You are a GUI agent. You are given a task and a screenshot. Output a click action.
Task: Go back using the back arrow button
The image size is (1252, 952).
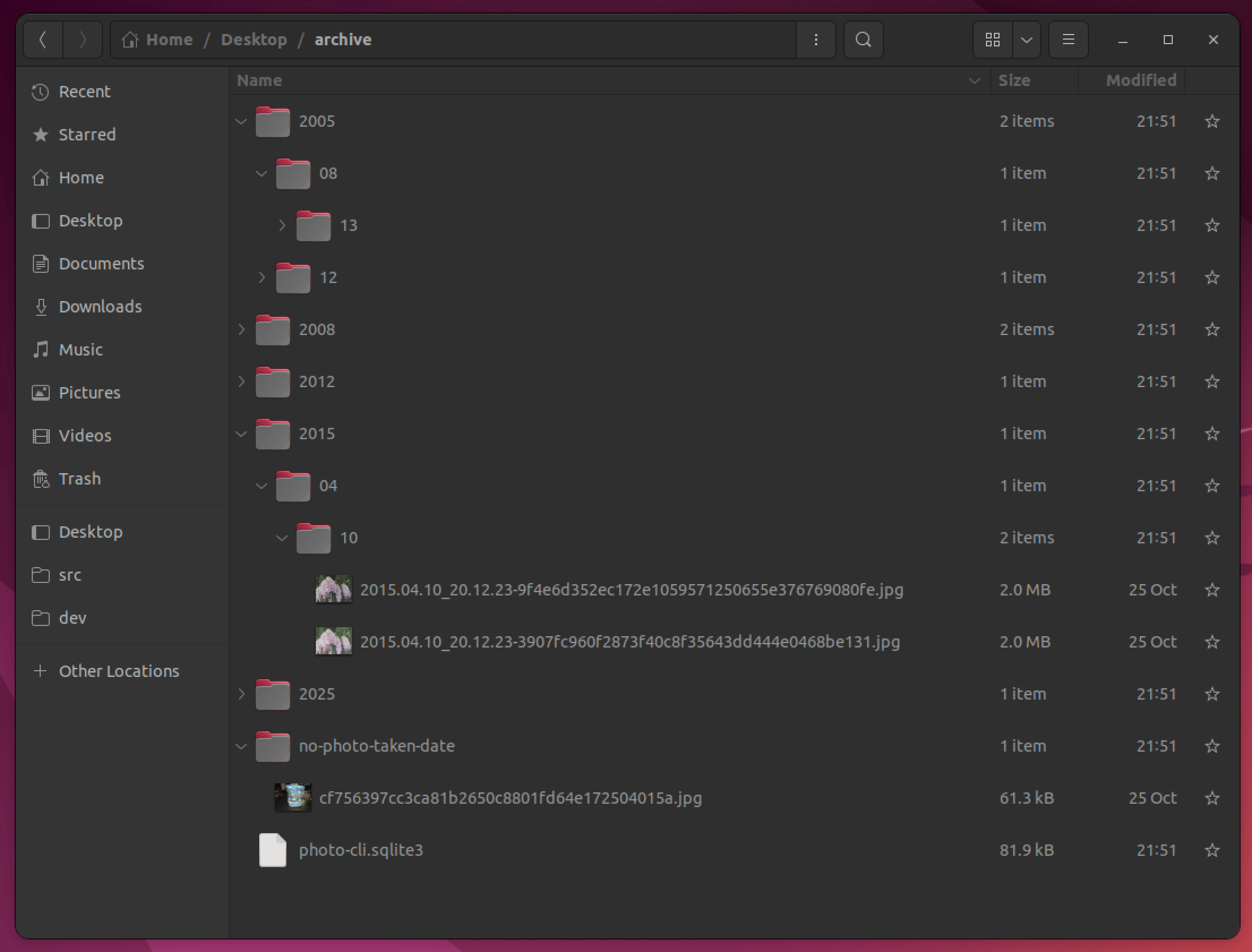click(43, 40)
